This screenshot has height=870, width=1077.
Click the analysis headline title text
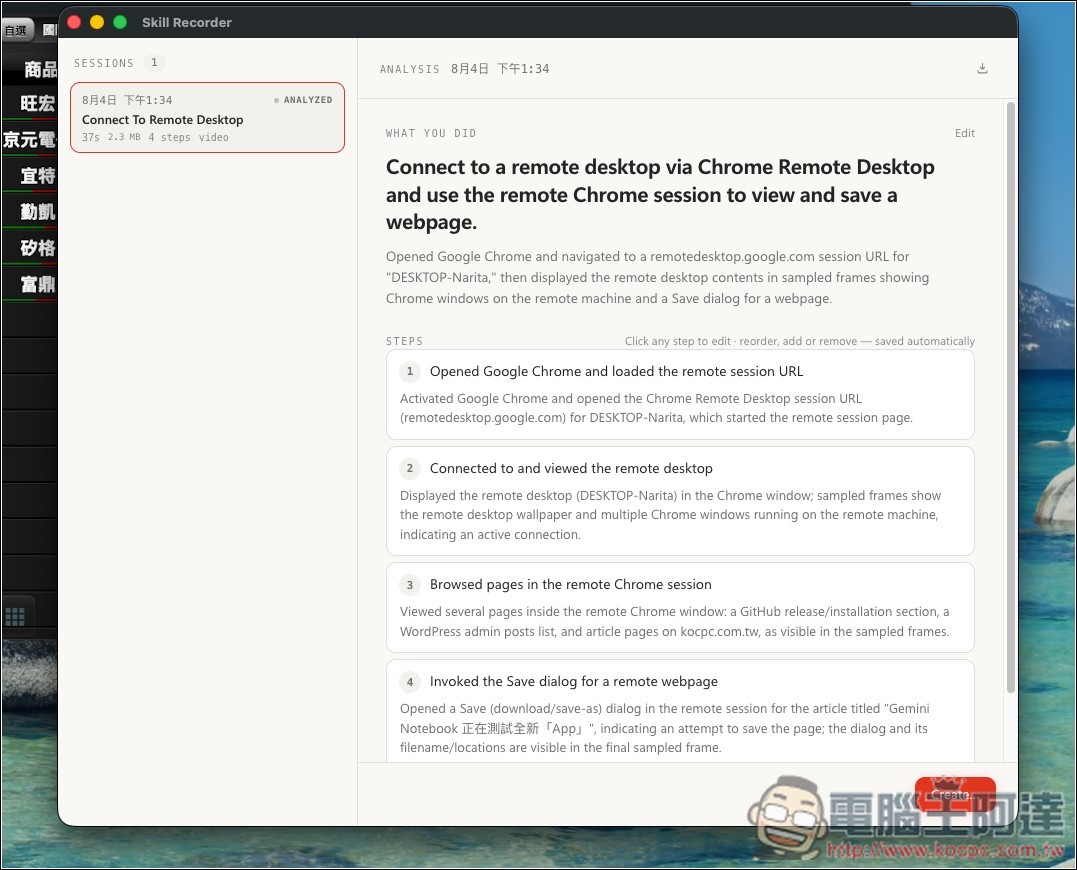pos(660,194)
